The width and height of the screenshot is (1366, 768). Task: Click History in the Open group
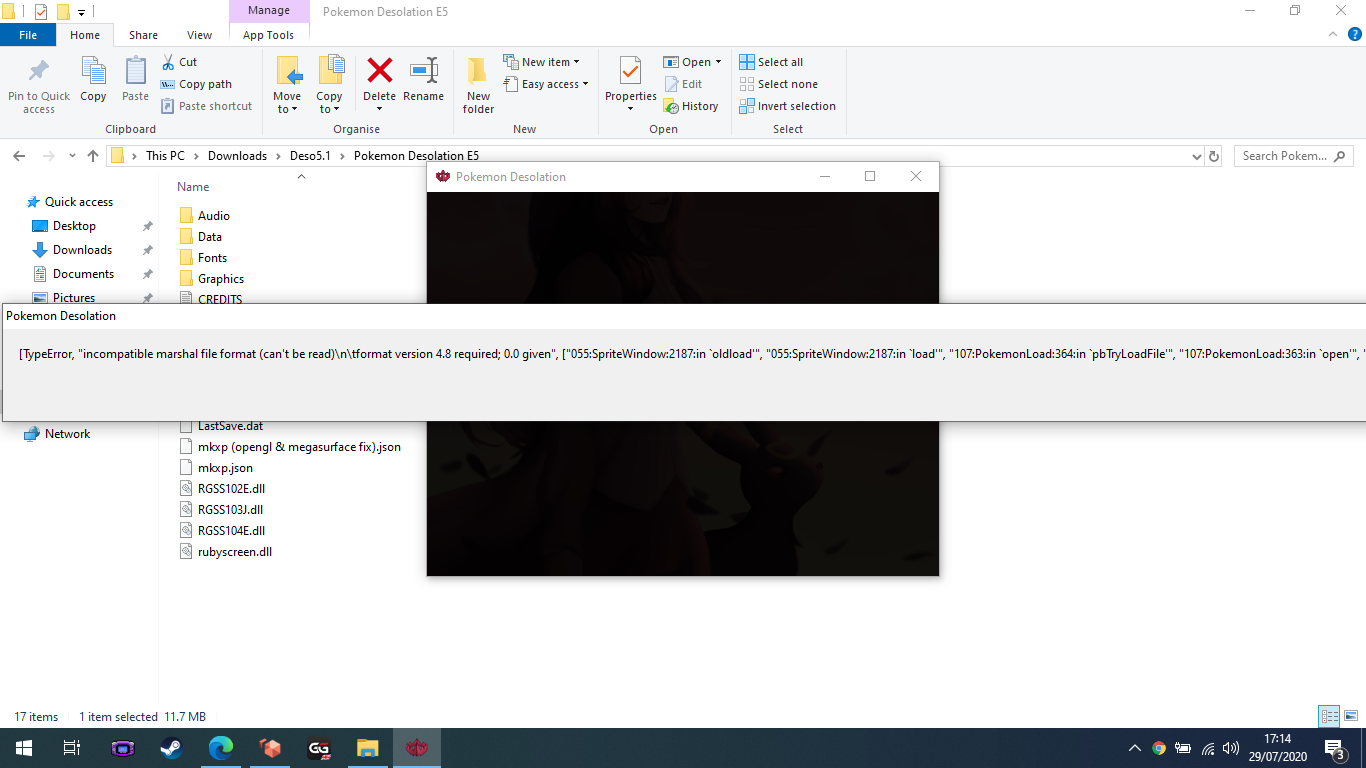pos(690,106)
